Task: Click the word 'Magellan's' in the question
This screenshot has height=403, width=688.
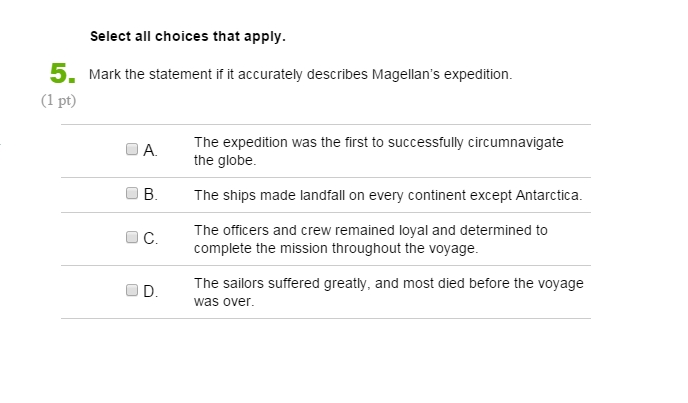Action: click(x=406, y=74)
